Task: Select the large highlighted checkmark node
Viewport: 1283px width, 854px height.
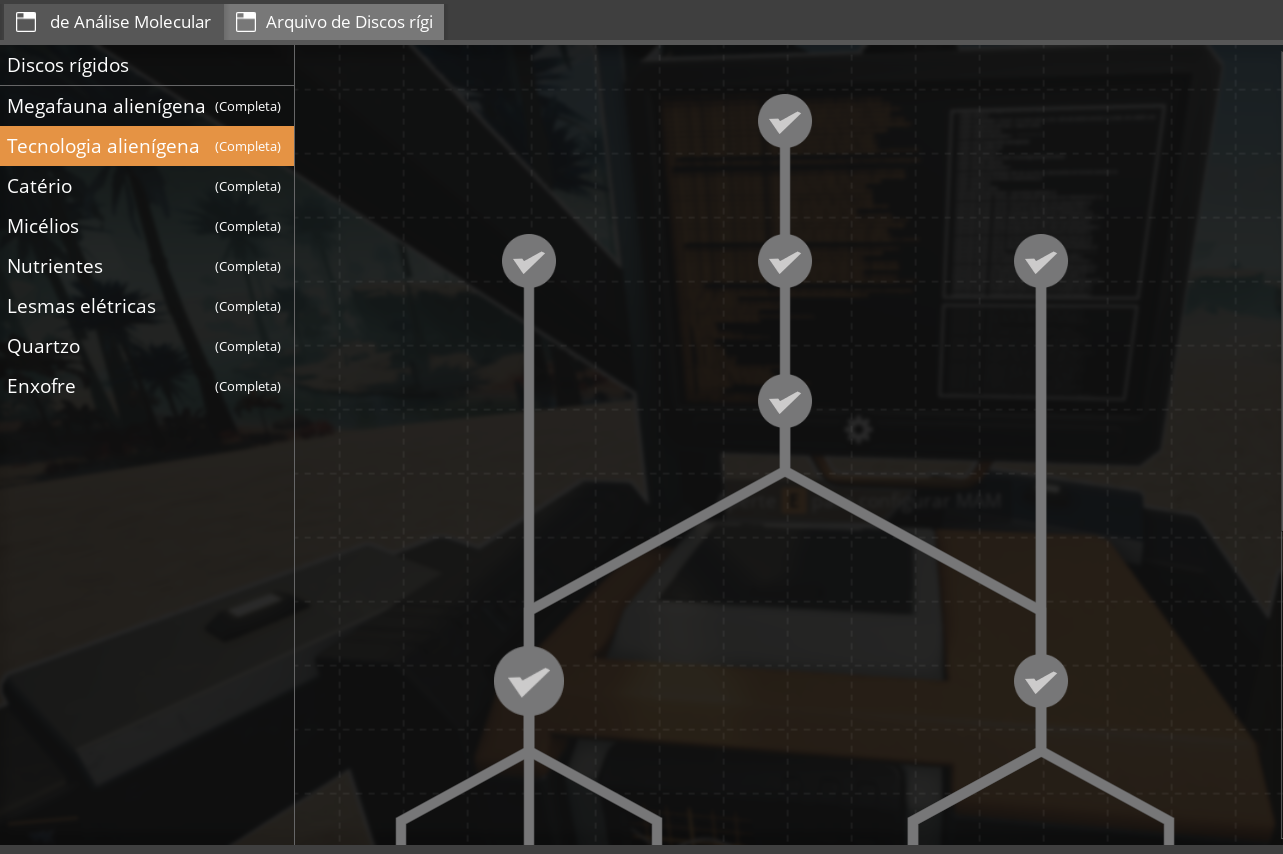Action: click(529, 681)
